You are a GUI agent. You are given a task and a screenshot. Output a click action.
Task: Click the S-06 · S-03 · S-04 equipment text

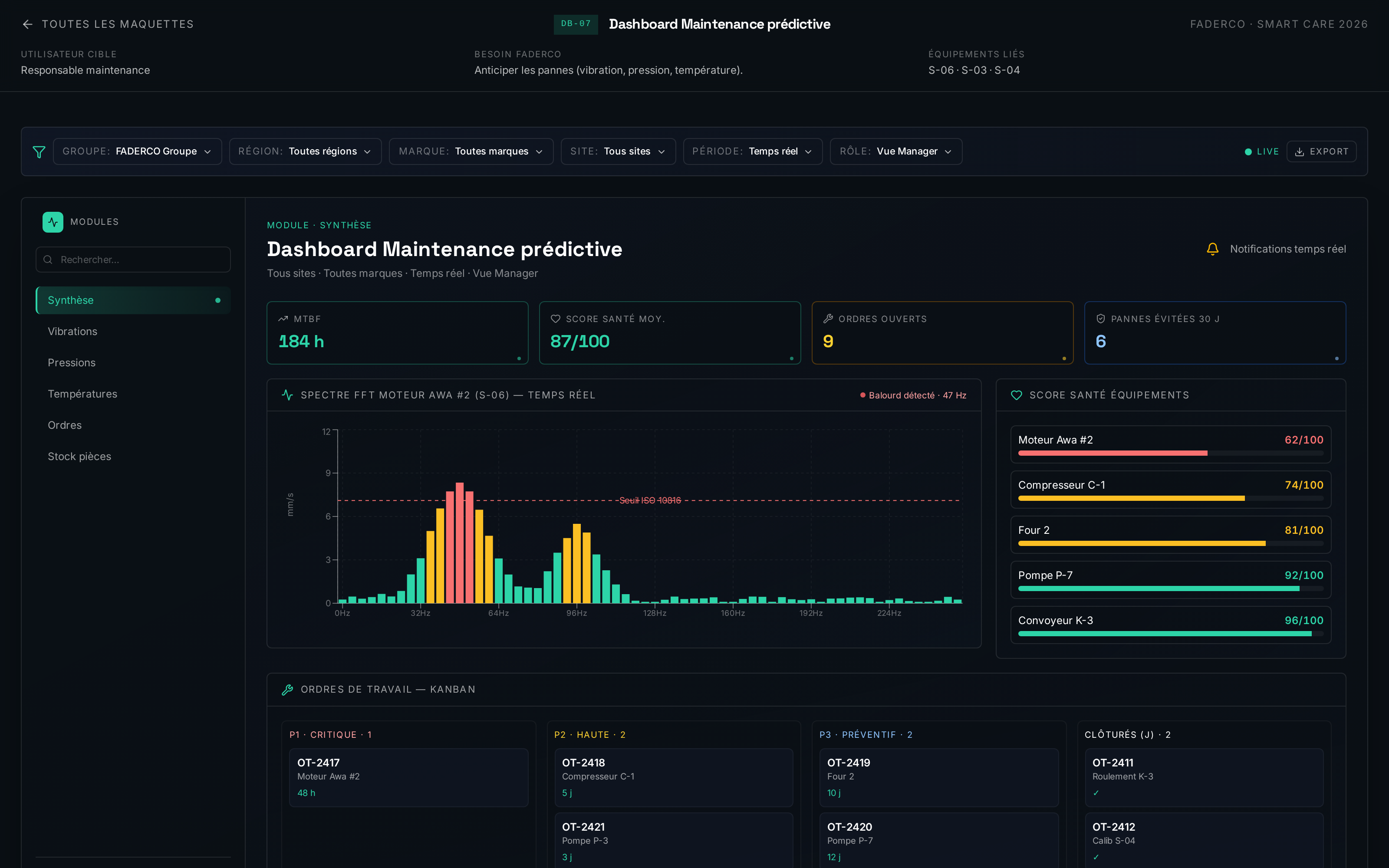pos(974,70)
